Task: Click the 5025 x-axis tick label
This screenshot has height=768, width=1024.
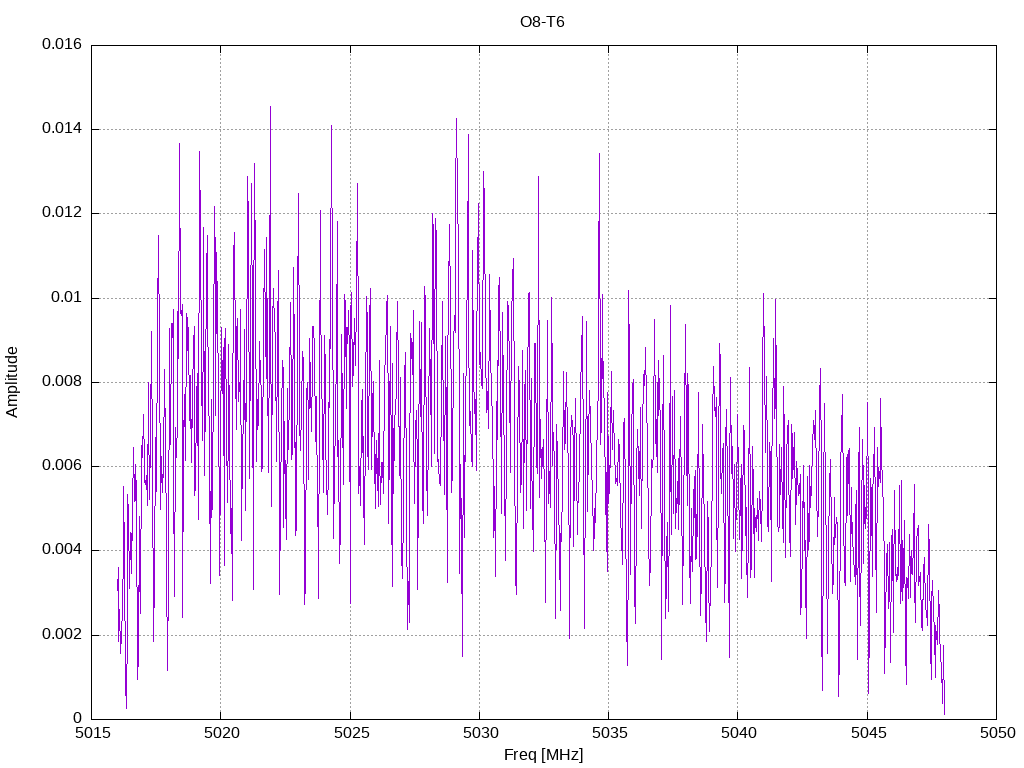Action: [x=351, y=733]
